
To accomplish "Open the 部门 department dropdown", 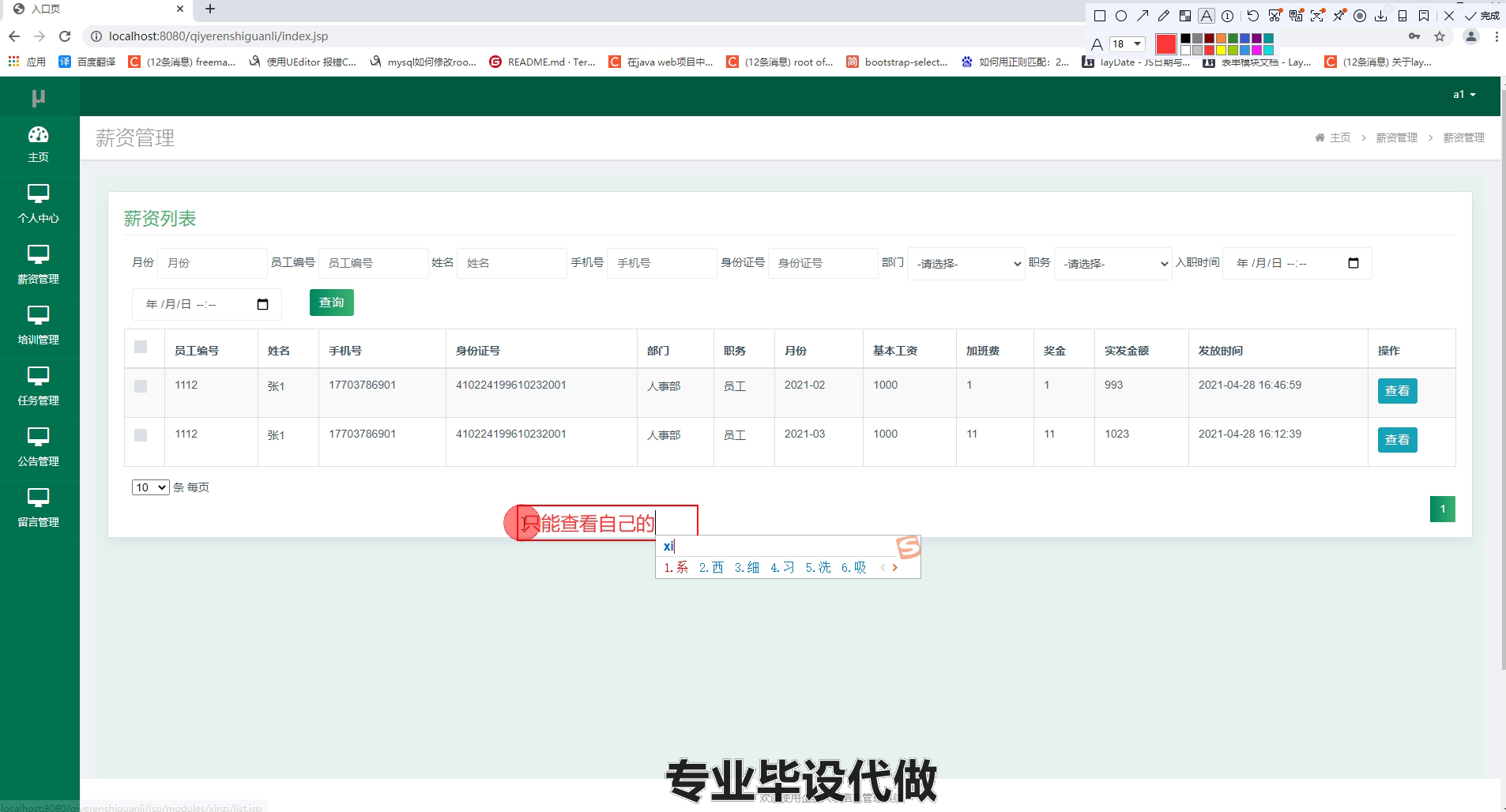I will coord(966,264).
